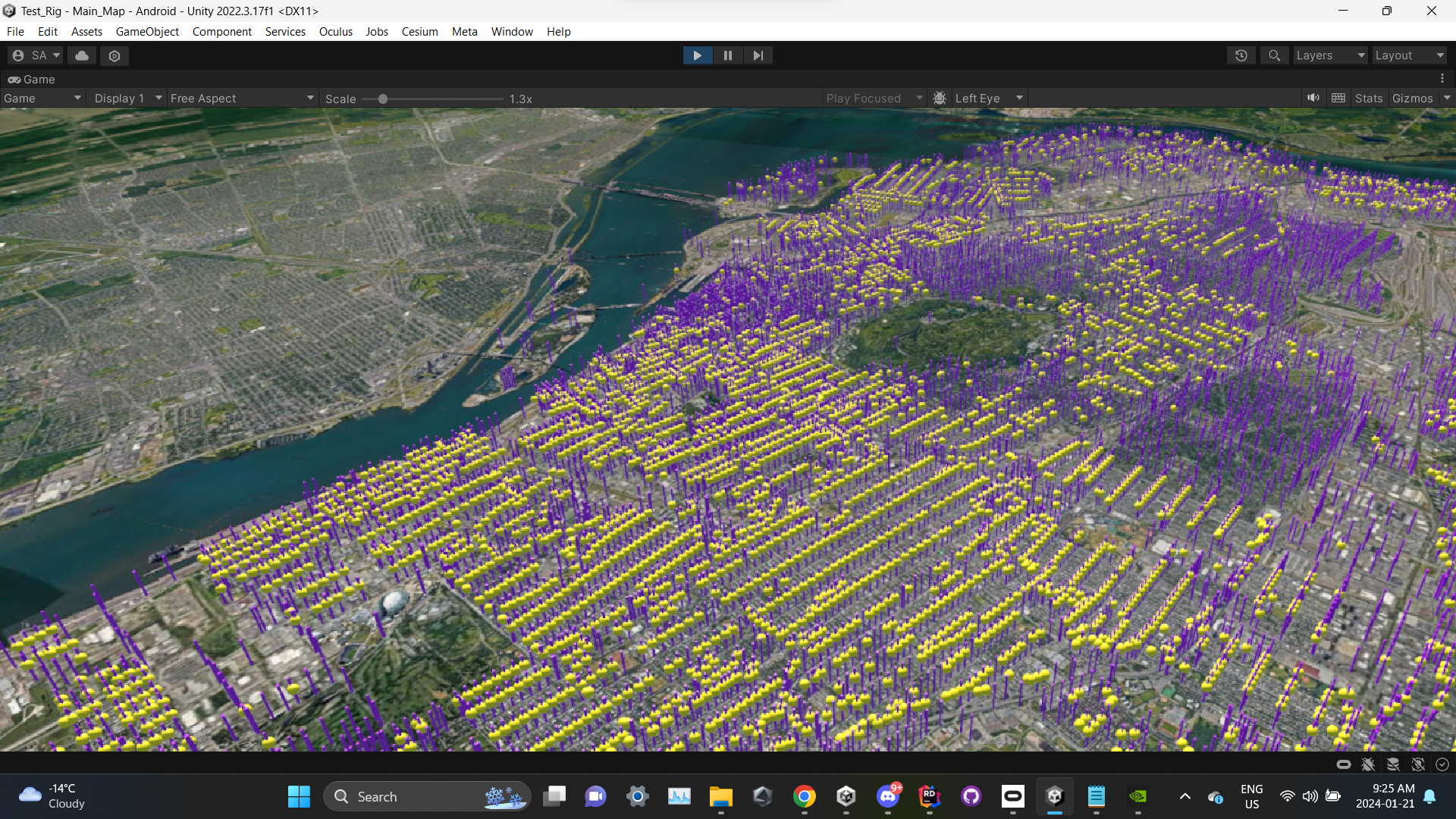
Task: Open the GameObject menu
Action: (x=147, y=32)
